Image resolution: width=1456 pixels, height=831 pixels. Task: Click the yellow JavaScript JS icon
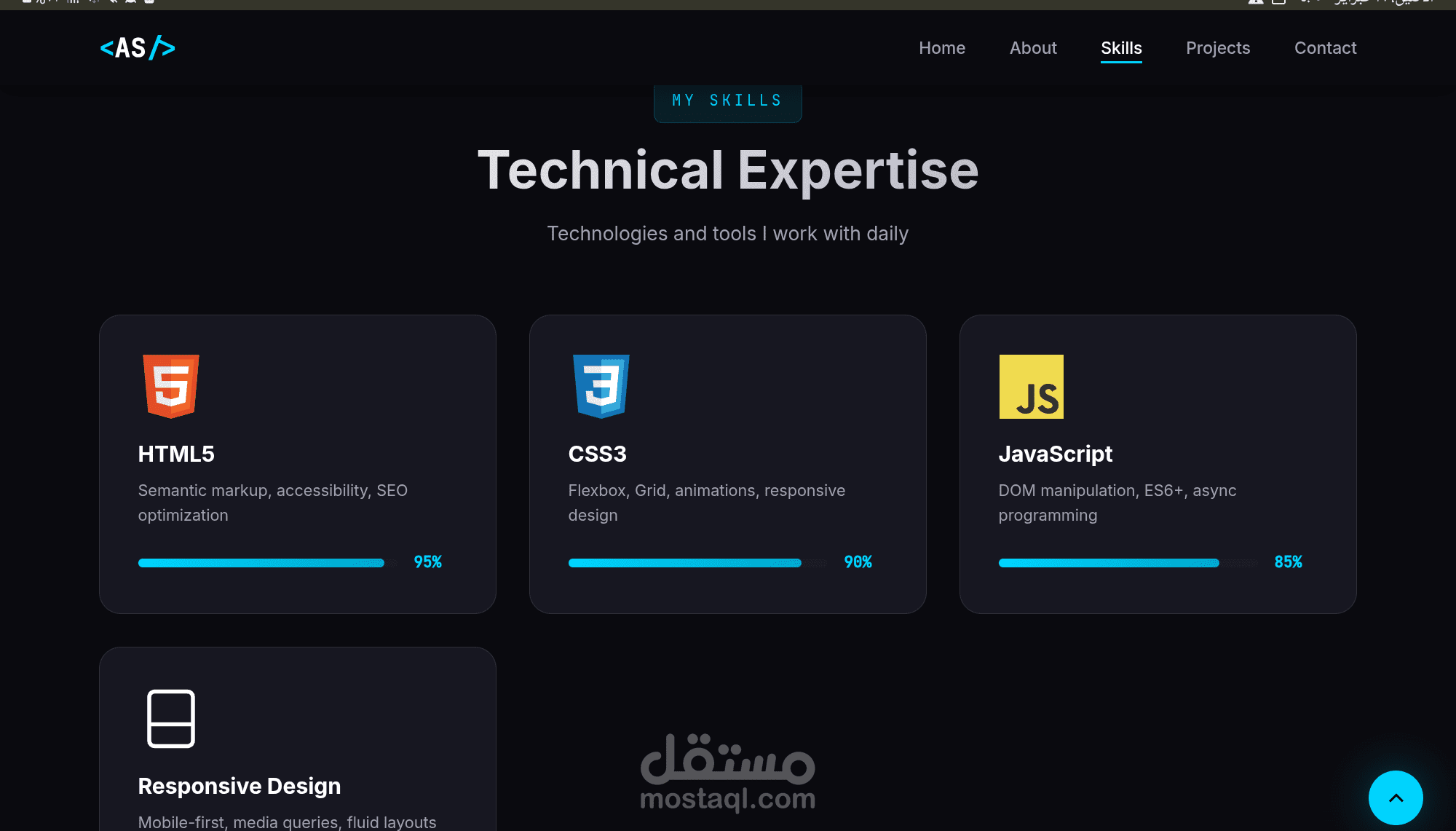pyautogui.click(x=1031, y=387)
